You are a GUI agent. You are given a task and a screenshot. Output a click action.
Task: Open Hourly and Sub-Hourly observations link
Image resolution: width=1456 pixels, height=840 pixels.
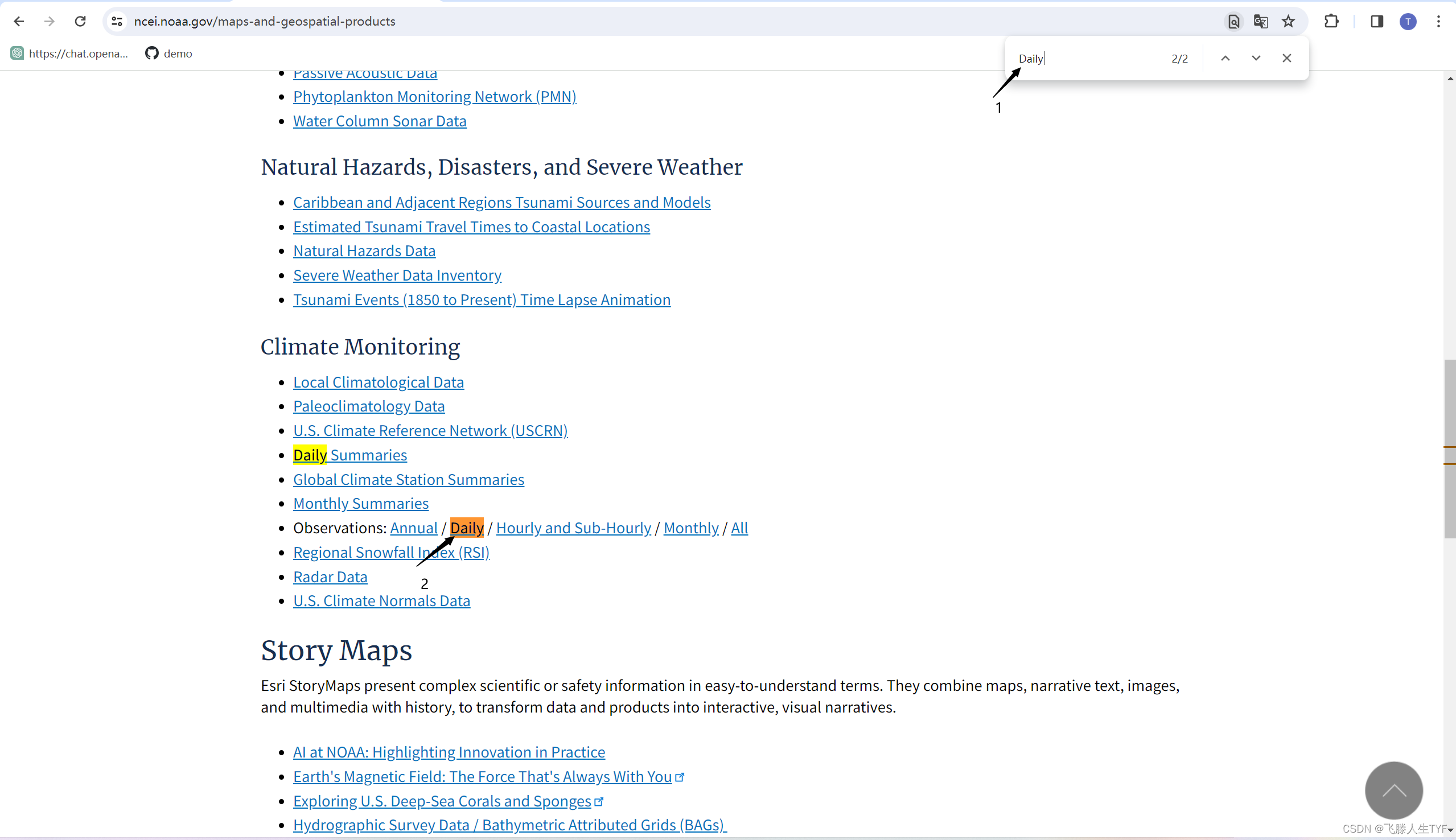[573, 528]
